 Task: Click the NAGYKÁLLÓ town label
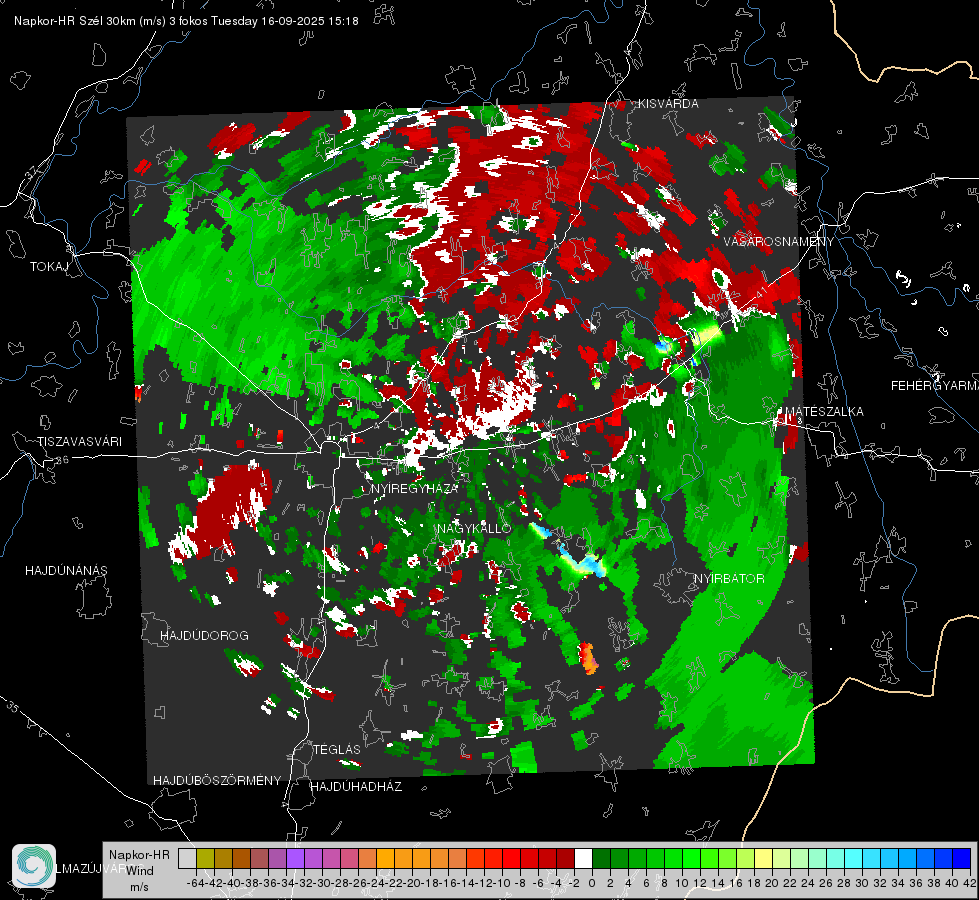(474, 528)
